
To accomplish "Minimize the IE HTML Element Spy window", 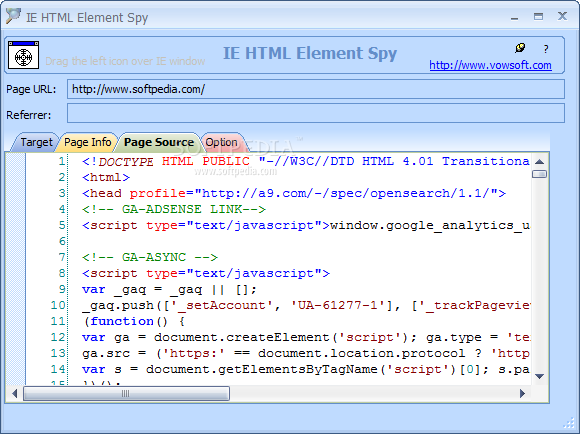I will point(515,17).
